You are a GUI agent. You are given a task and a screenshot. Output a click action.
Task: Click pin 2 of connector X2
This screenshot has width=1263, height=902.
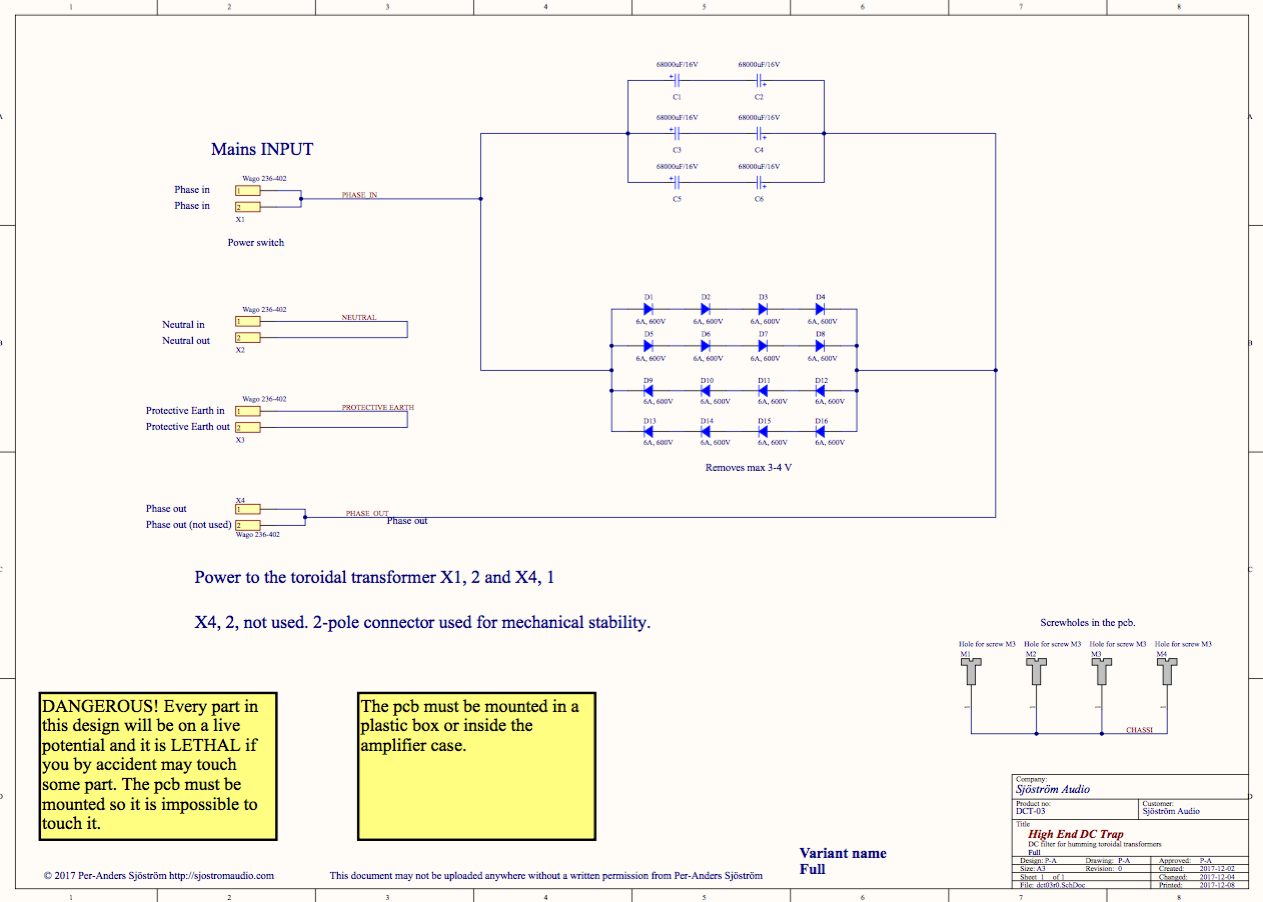point(248,337)
